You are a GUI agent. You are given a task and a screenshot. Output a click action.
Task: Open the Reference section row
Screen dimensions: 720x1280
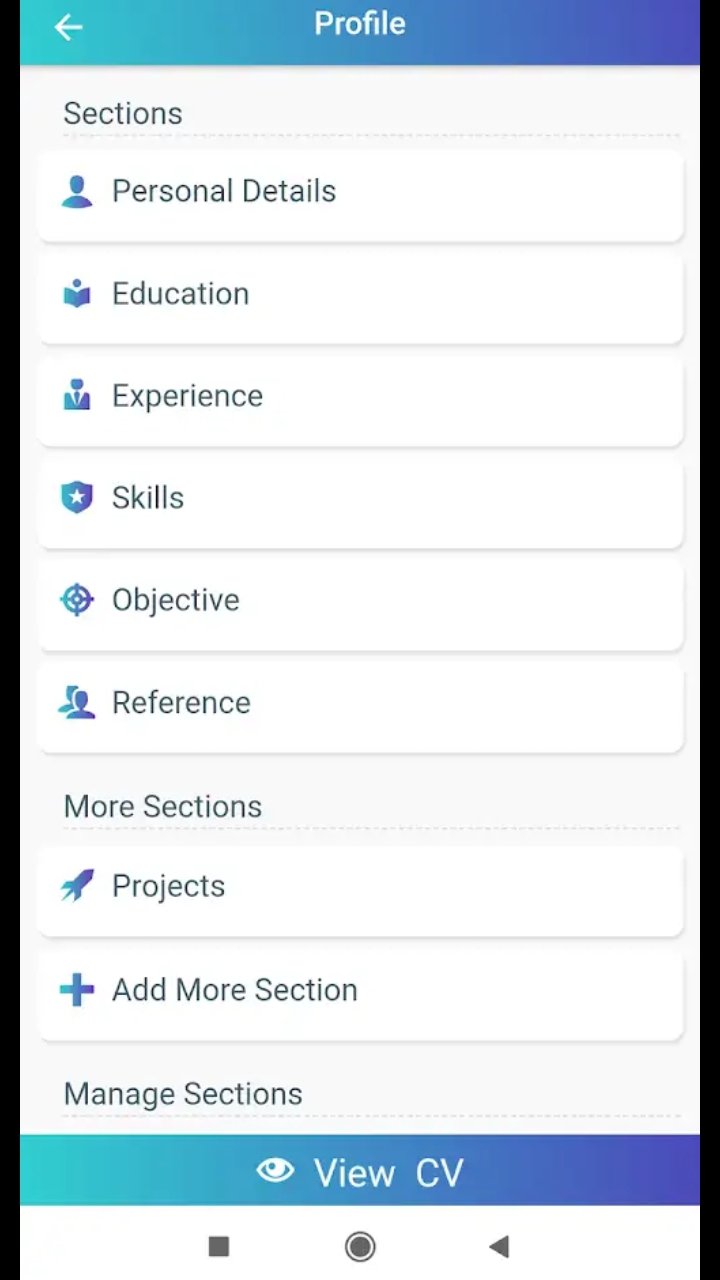coord(360,703)
